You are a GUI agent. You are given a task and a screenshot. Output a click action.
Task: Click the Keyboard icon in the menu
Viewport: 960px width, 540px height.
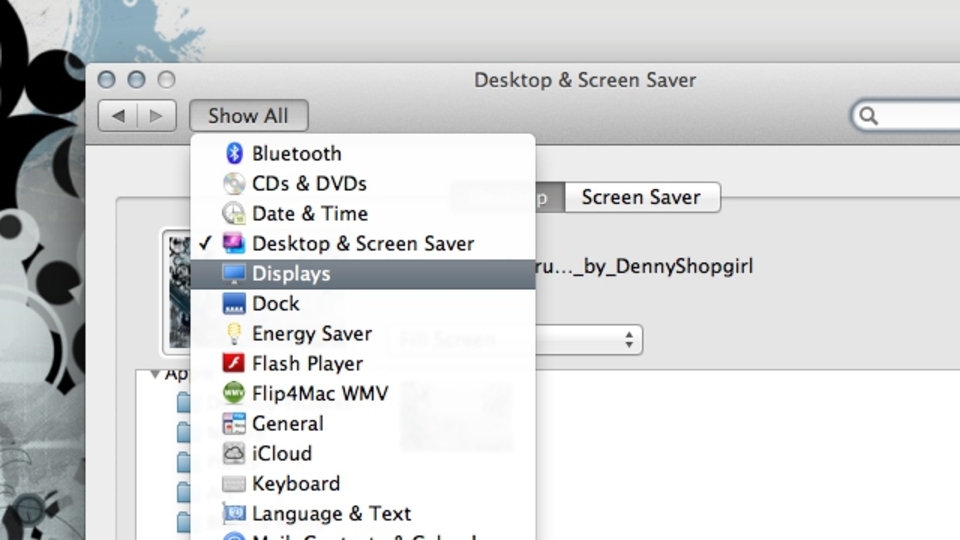[x=234, y=484]
